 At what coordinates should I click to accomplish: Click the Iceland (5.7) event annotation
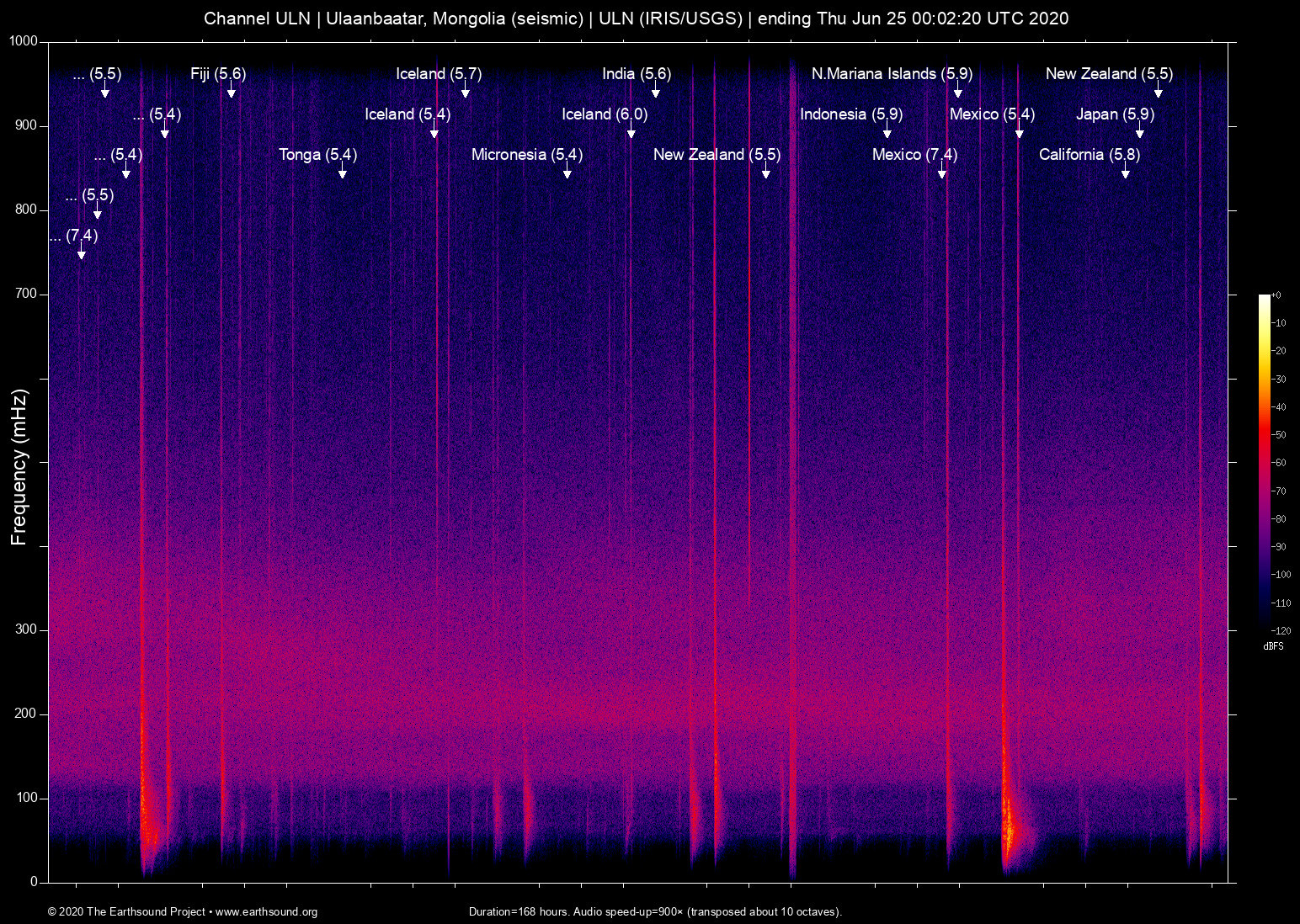pyautogui.click(x=439, y=74)
